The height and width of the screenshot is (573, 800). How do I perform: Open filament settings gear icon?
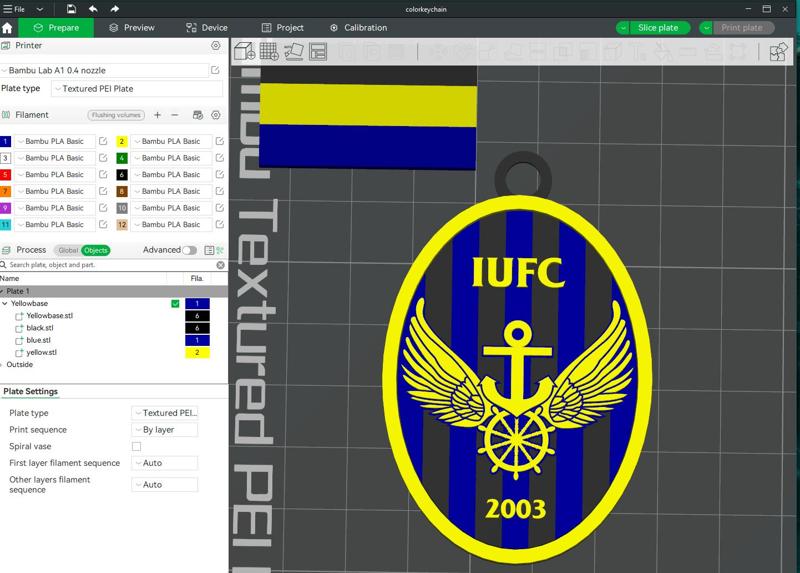[x=216, y=115]
